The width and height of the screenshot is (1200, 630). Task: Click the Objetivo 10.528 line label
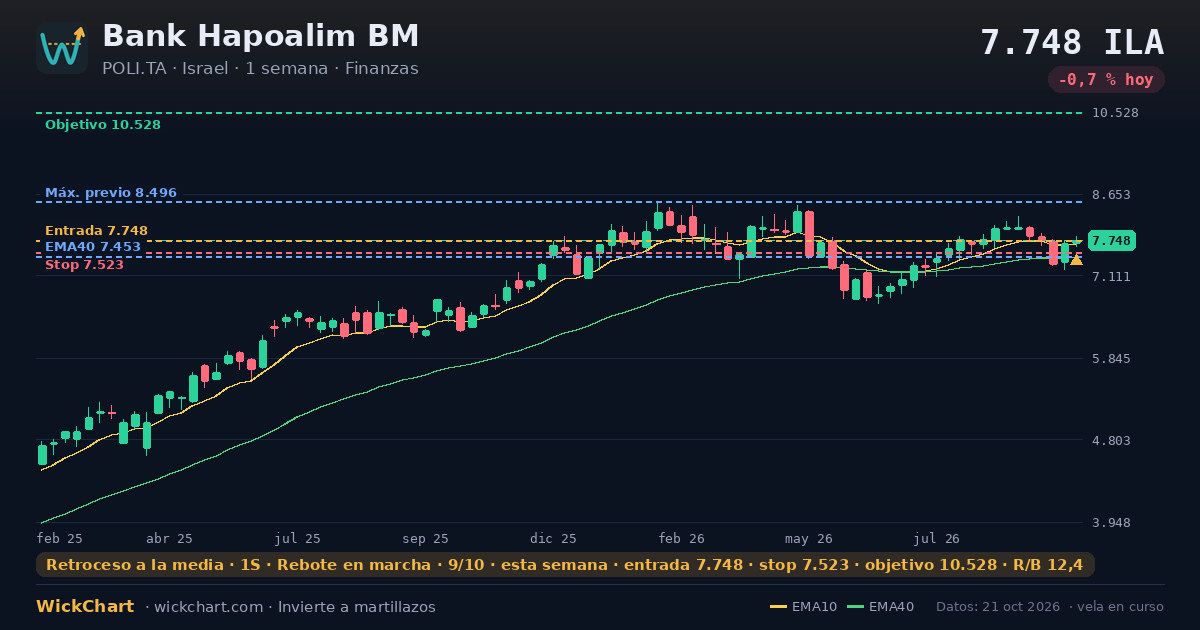[103, 125]
